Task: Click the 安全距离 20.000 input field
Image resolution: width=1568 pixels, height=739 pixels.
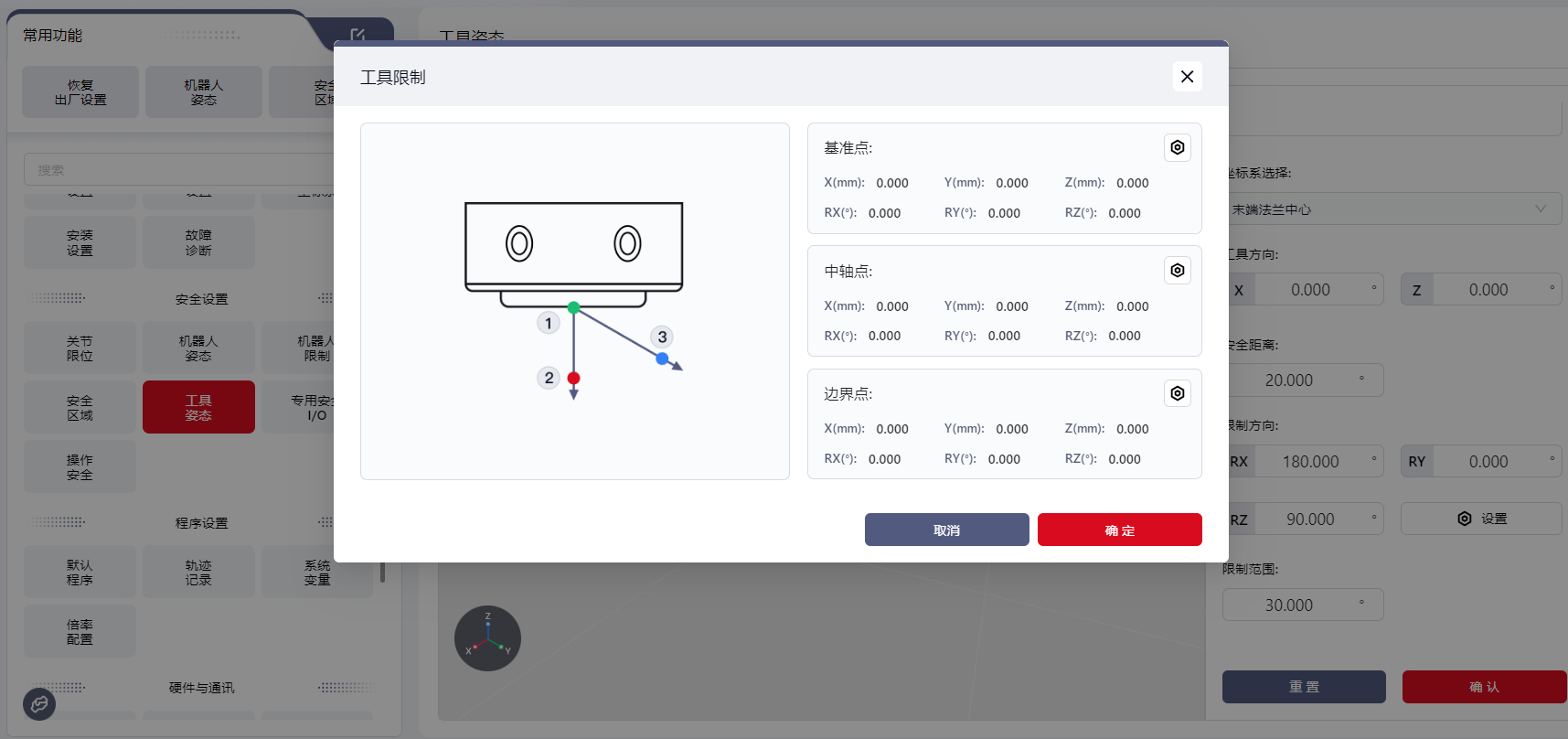Action: (1303, 380)
